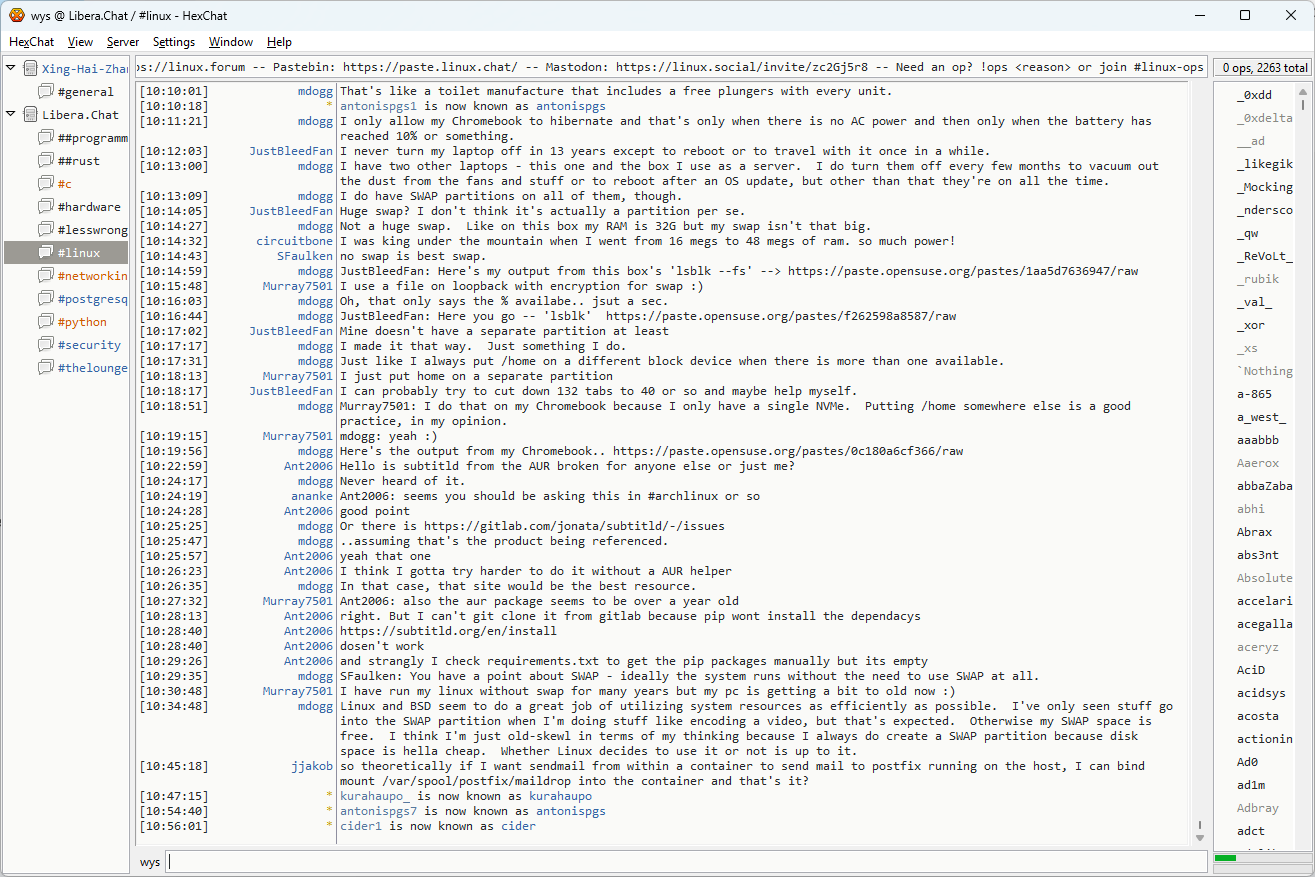Click the message input field
Image resolution: width=1315 pixels, height=877 pixels.
pos(685,862)
